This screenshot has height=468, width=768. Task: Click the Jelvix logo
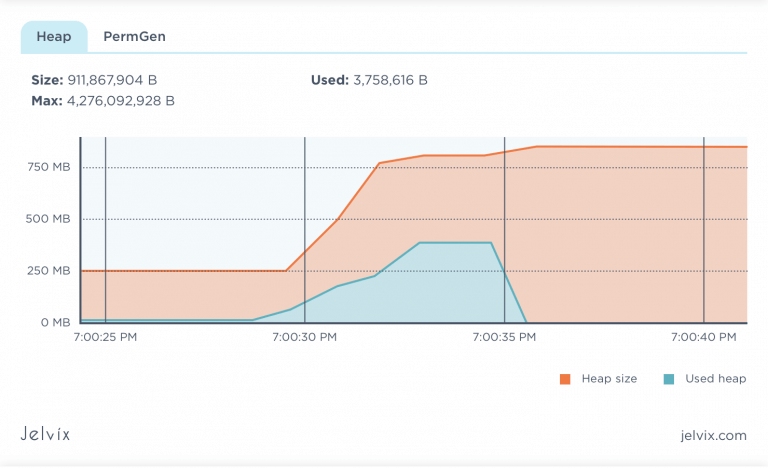pyautogui.click(x=45, y=434)
